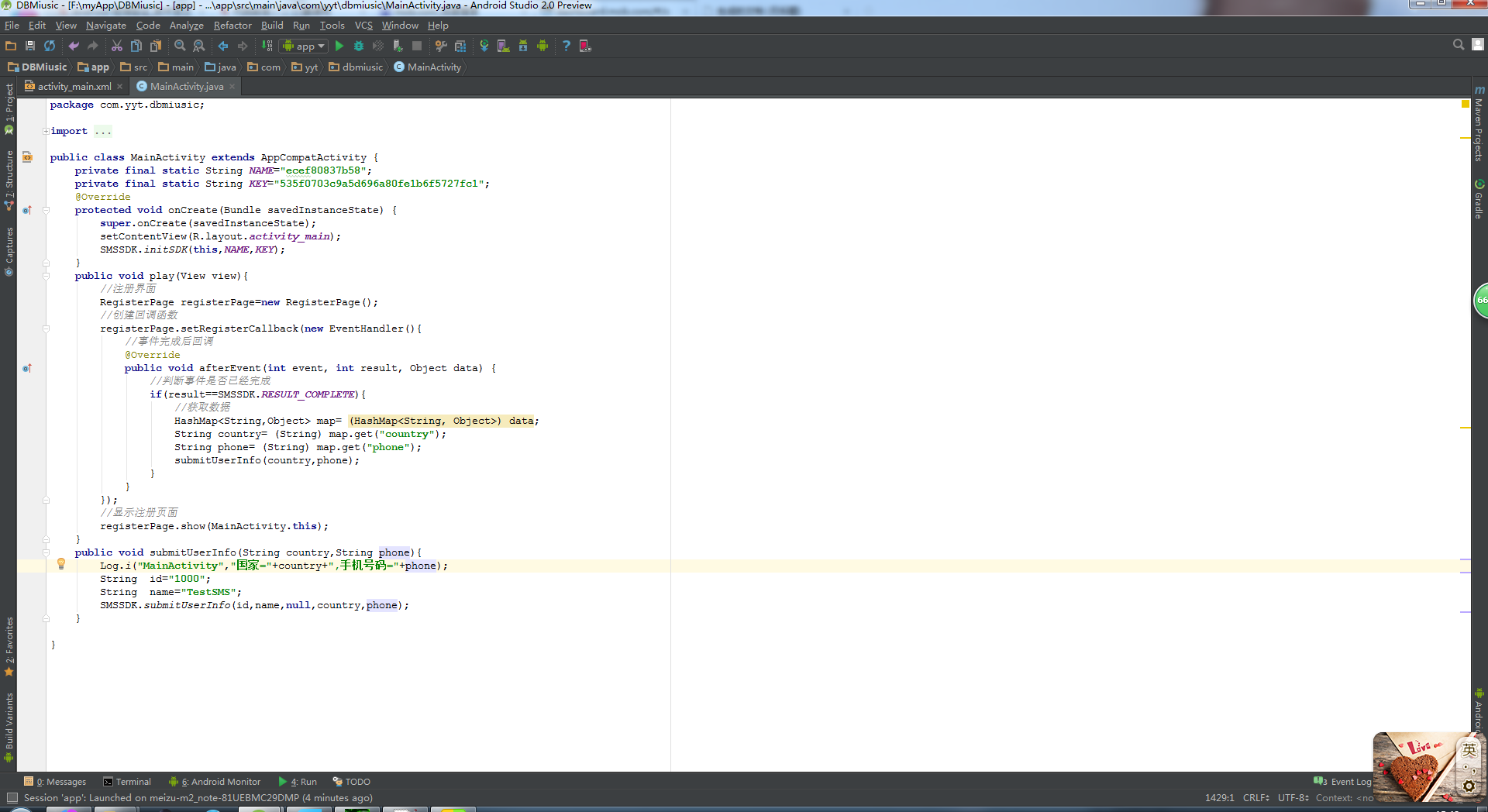This screenshot has height=812, width=1488.
Task: Open the Terminal tool window
Action: coord(127,782)
